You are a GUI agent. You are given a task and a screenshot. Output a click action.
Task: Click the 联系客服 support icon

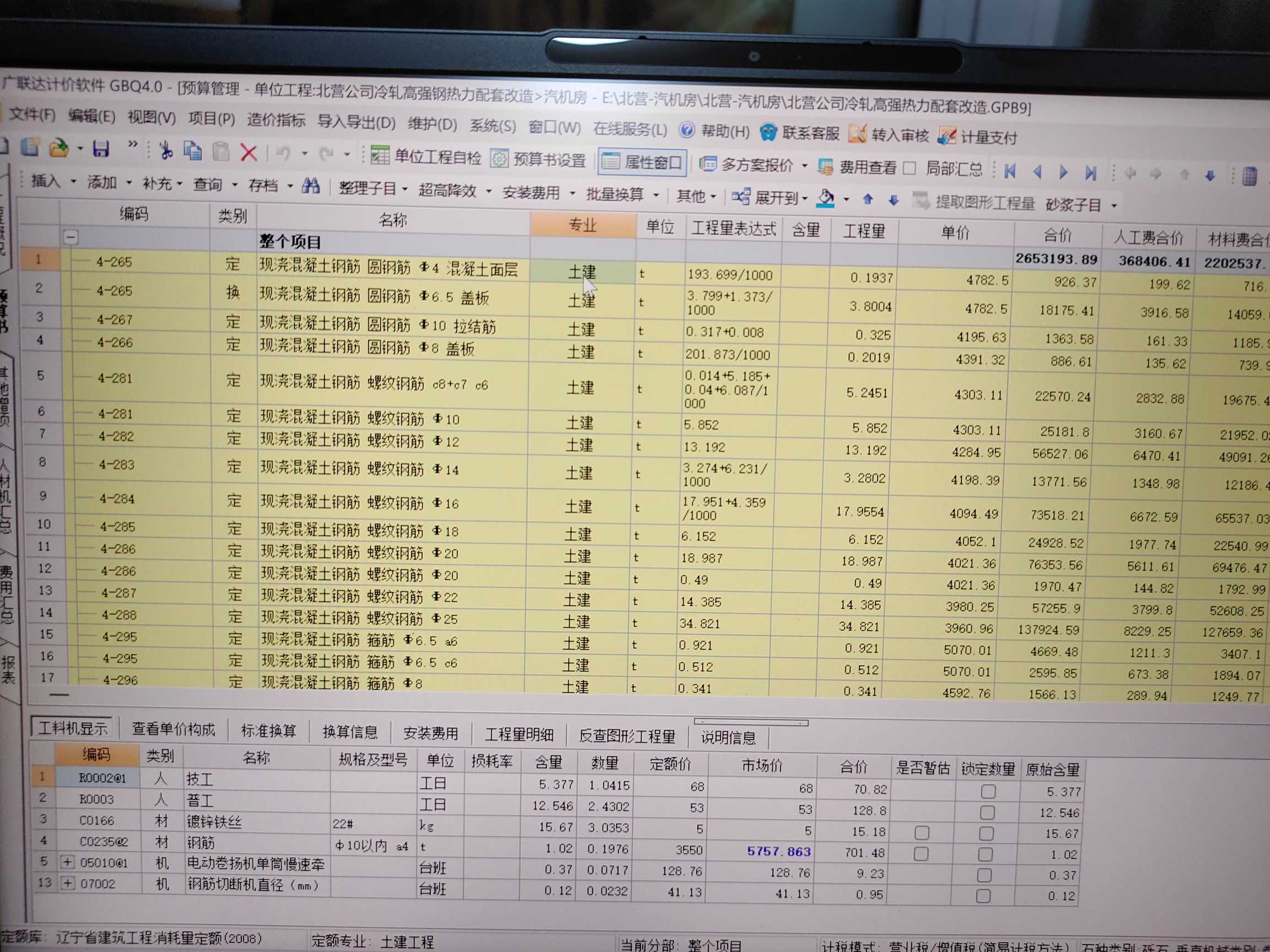pos(768,132)
